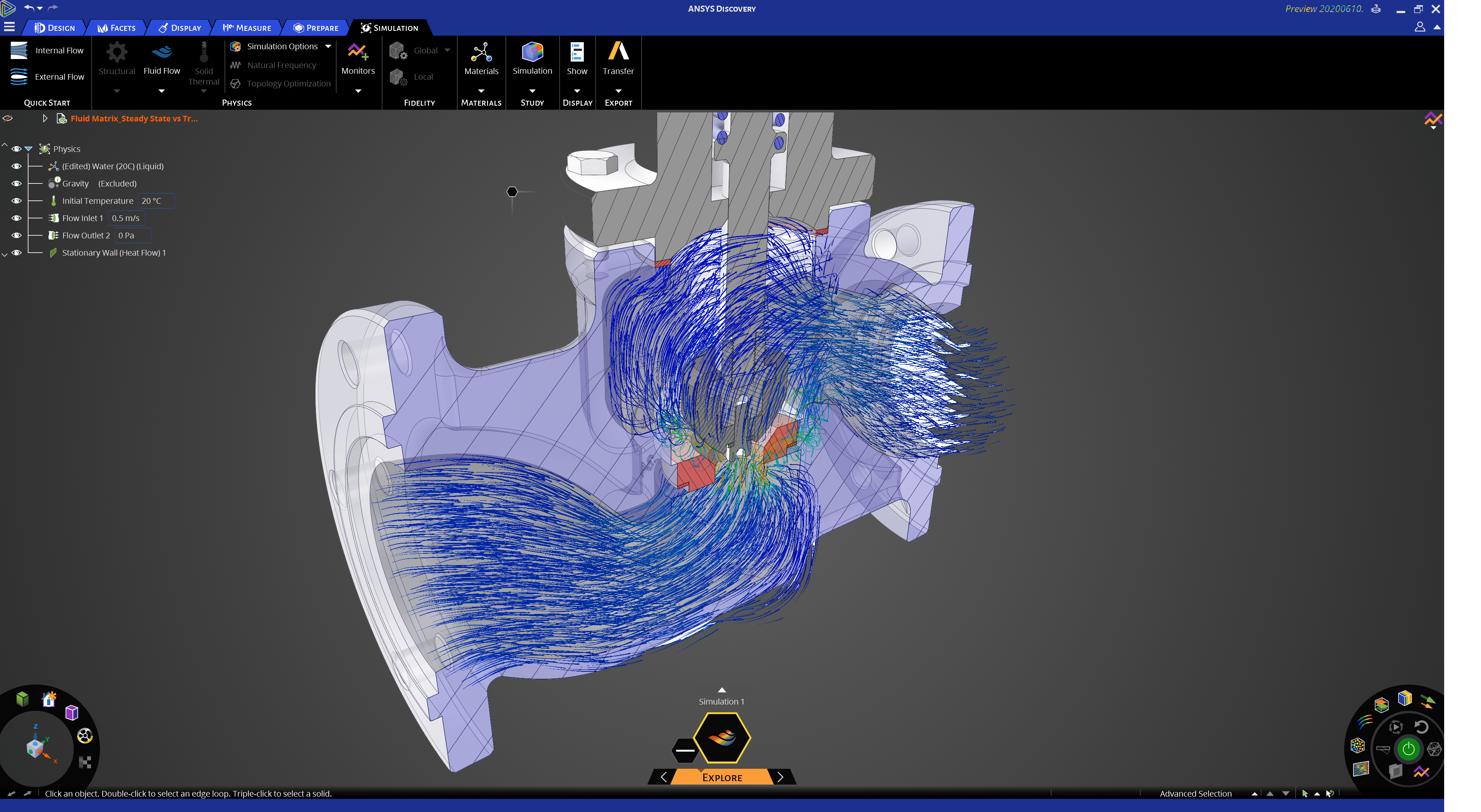Screen dimensions: 1481x812
Task: Open the Simulation Options dropdown arrow
Action: (x=328, y=47)
